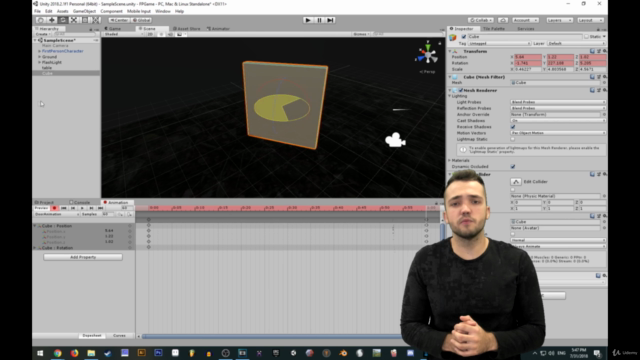This screenshot has width=640, height=360.
Task: Select the Move tool in the toolbar
Action: 52,20
